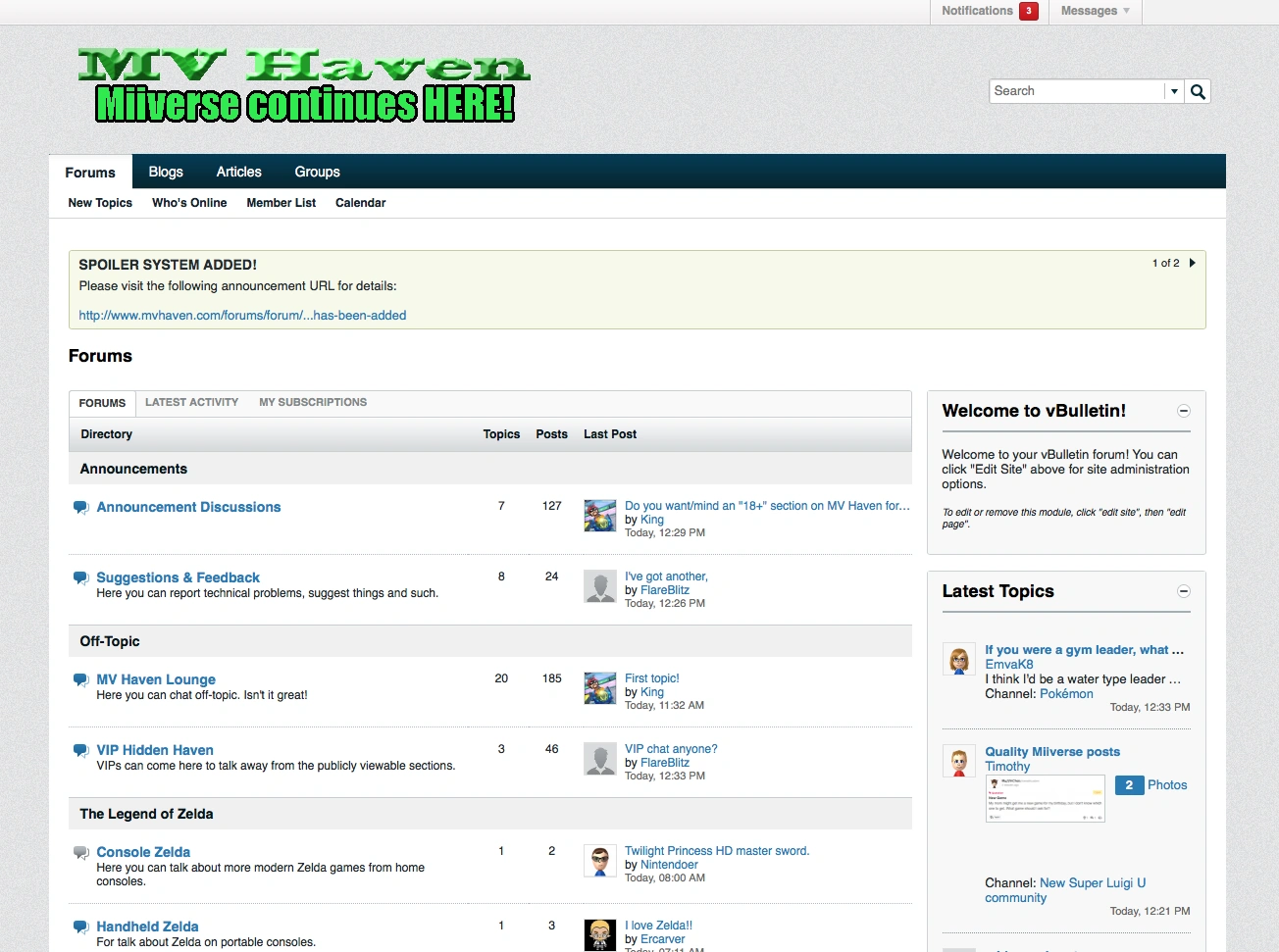1279x952 pixels.
Task: Open "I've got another," last post
Action: click(x=666, y=576)
